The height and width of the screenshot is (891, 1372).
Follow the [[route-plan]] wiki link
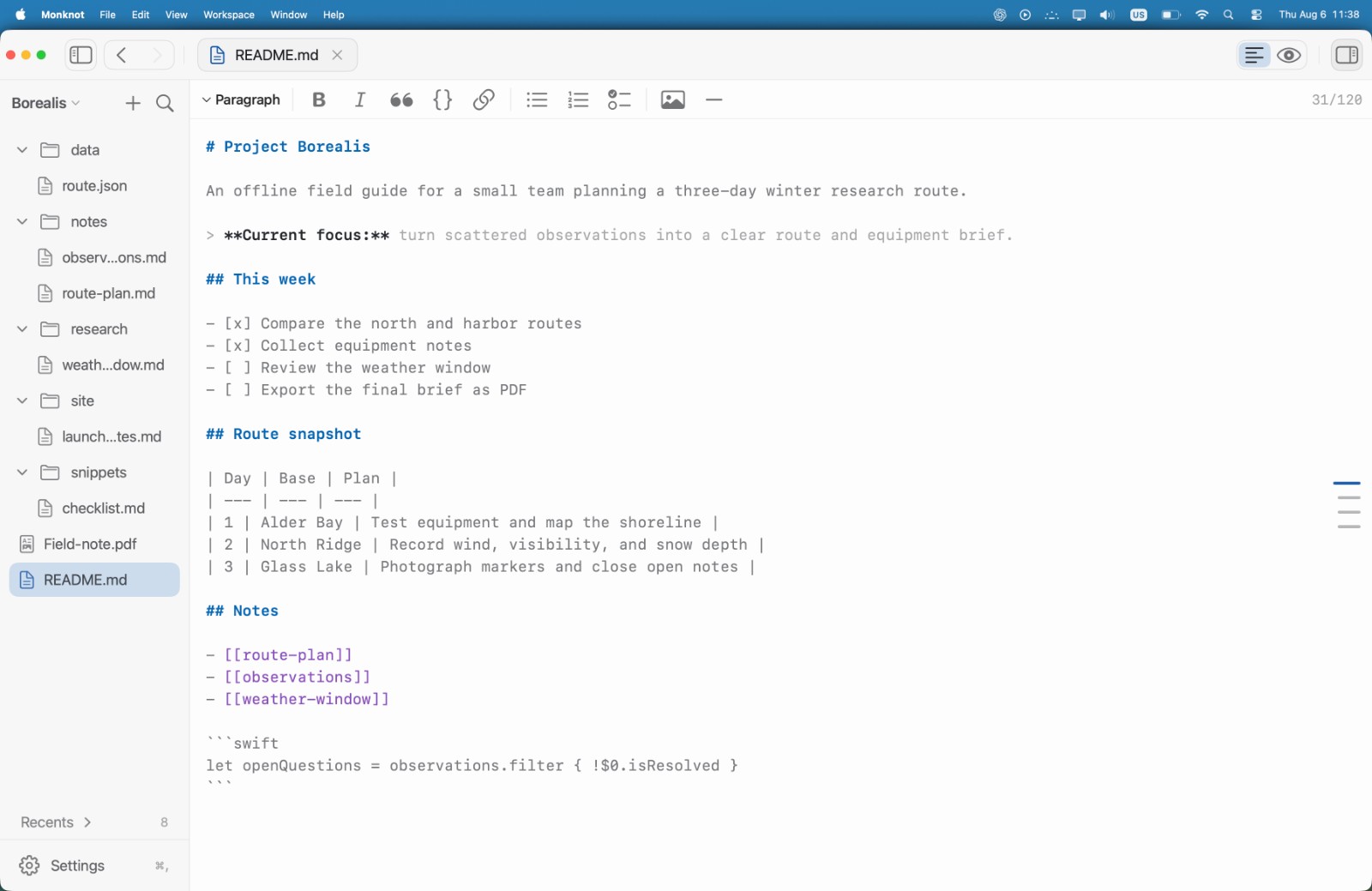(288, 655)
